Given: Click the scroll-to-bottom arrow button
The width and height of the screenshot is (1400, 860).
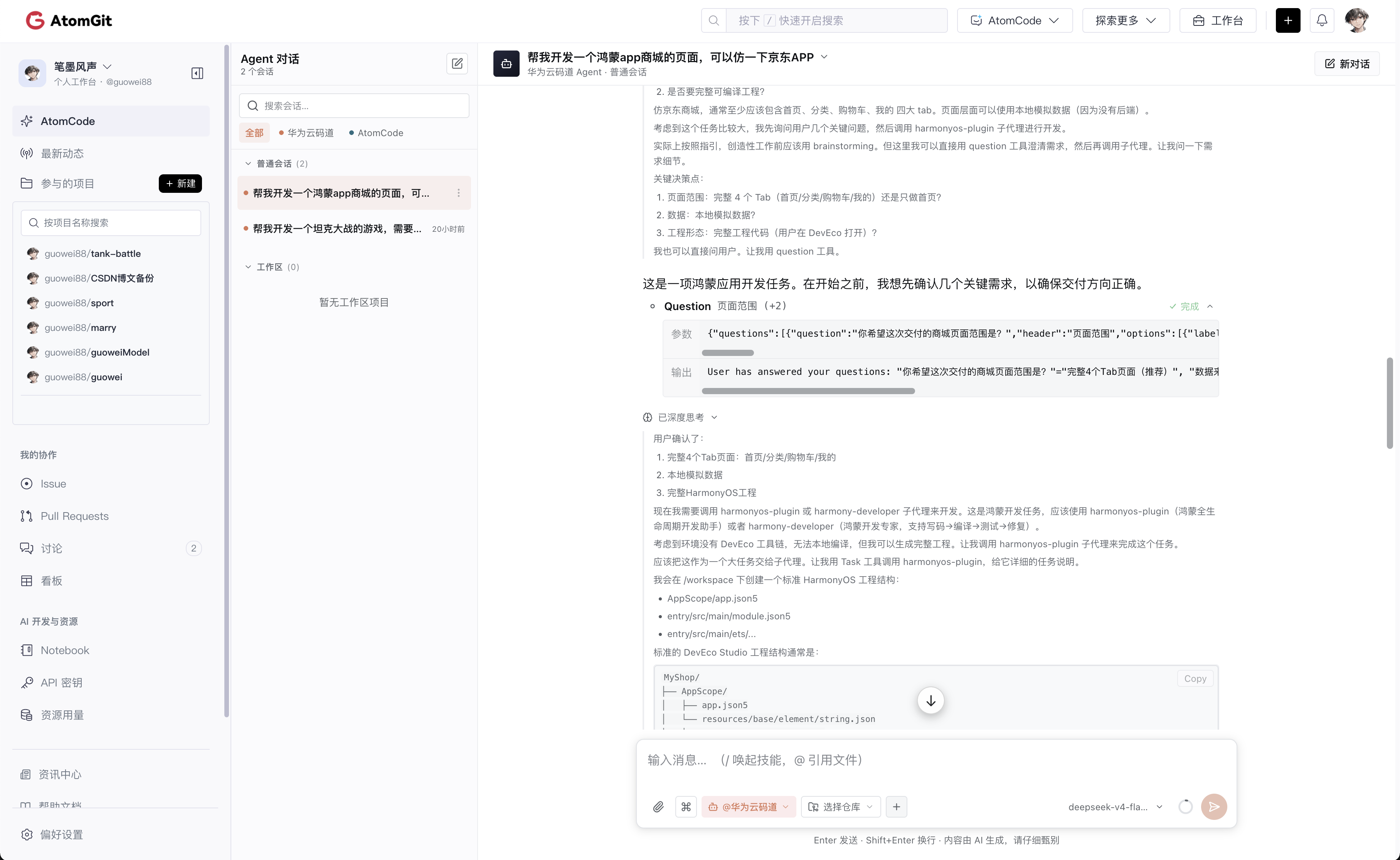Looking at the screenshot, I should [x=931, y=701].
